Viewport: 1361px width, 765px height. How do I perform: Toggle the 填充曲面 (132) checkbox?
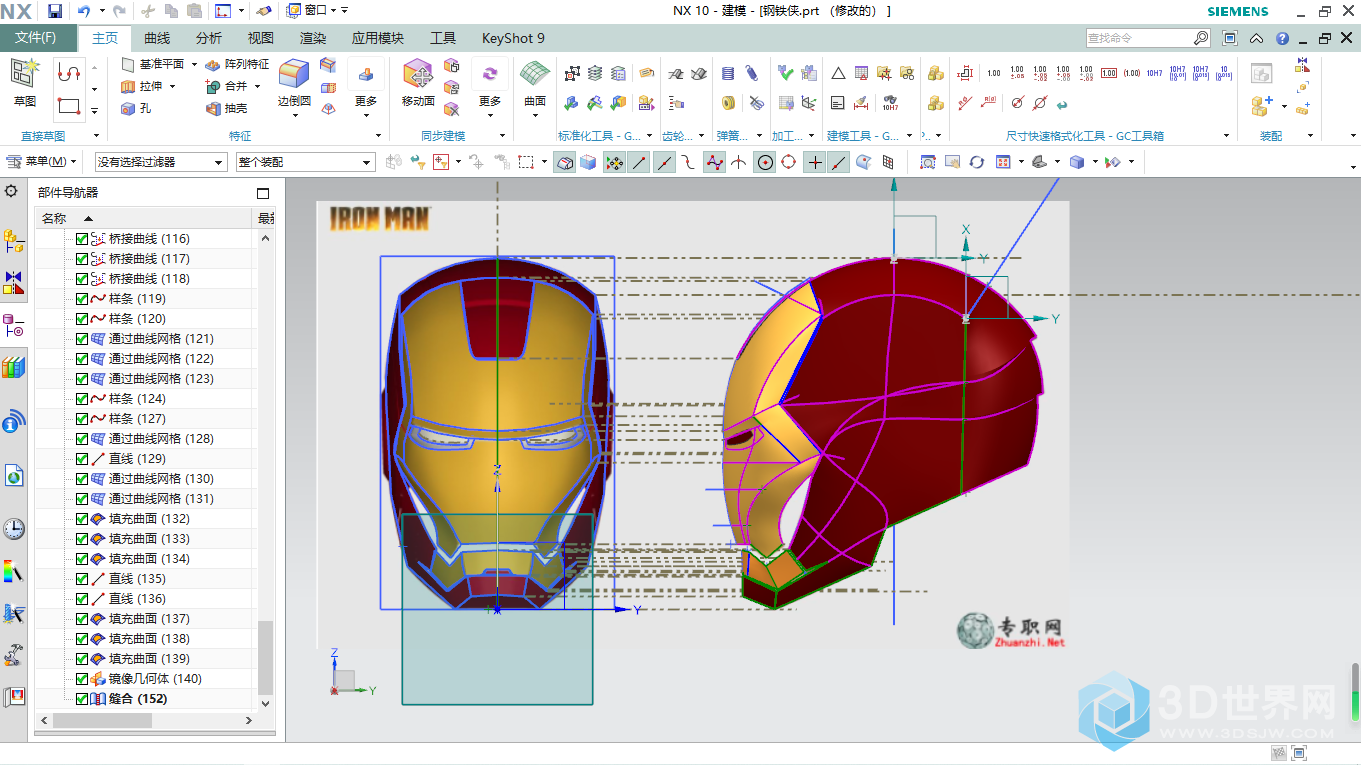pyautogui.click(x=82, y=519)
